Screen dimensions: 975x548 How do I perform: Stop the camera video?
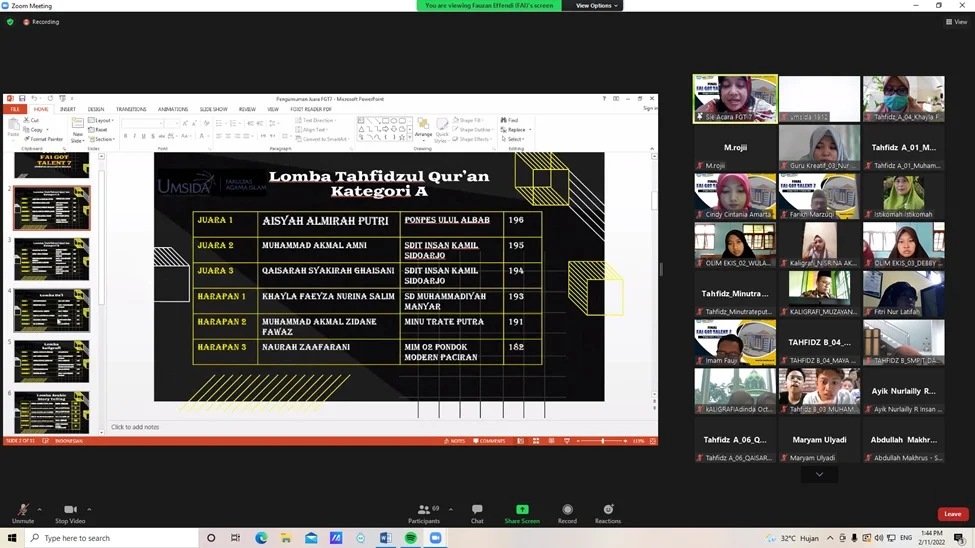coord(69,511)
